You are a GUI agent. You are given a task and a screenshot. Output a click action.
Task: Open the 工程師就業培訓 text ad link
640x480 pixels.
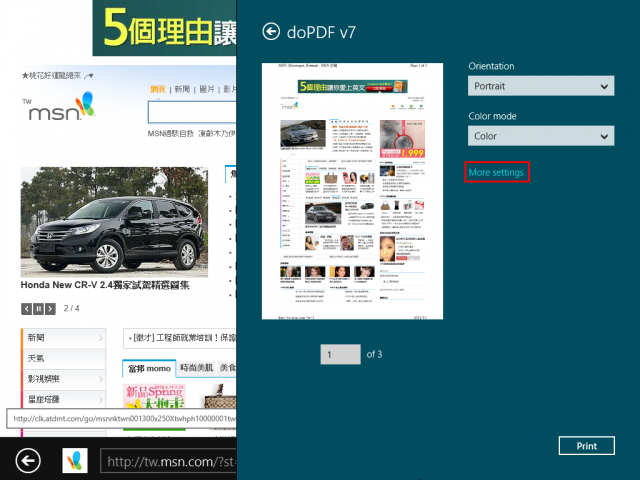click(x=182, y=338)
